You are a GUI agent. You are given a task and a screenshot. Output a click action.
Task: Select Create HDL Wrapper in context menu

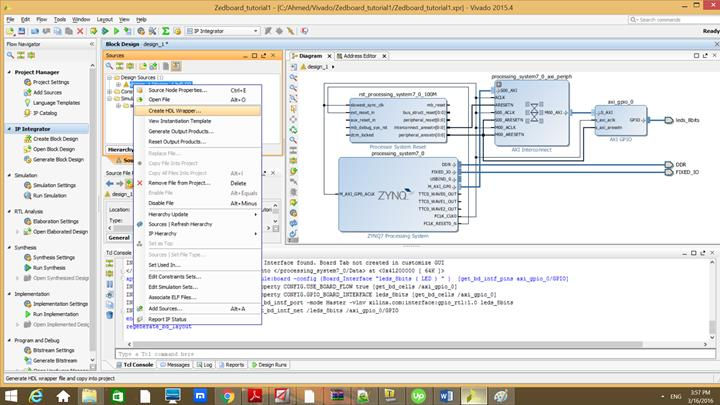coord(197,111)
